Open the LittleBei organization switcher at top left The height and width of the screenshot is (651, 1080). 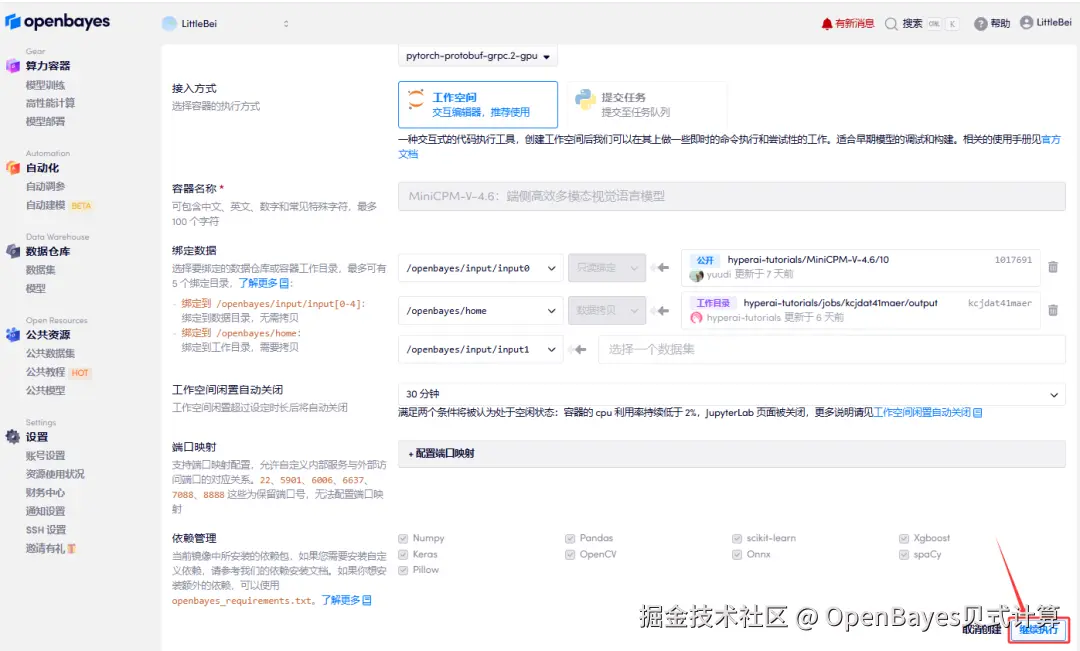226,23
